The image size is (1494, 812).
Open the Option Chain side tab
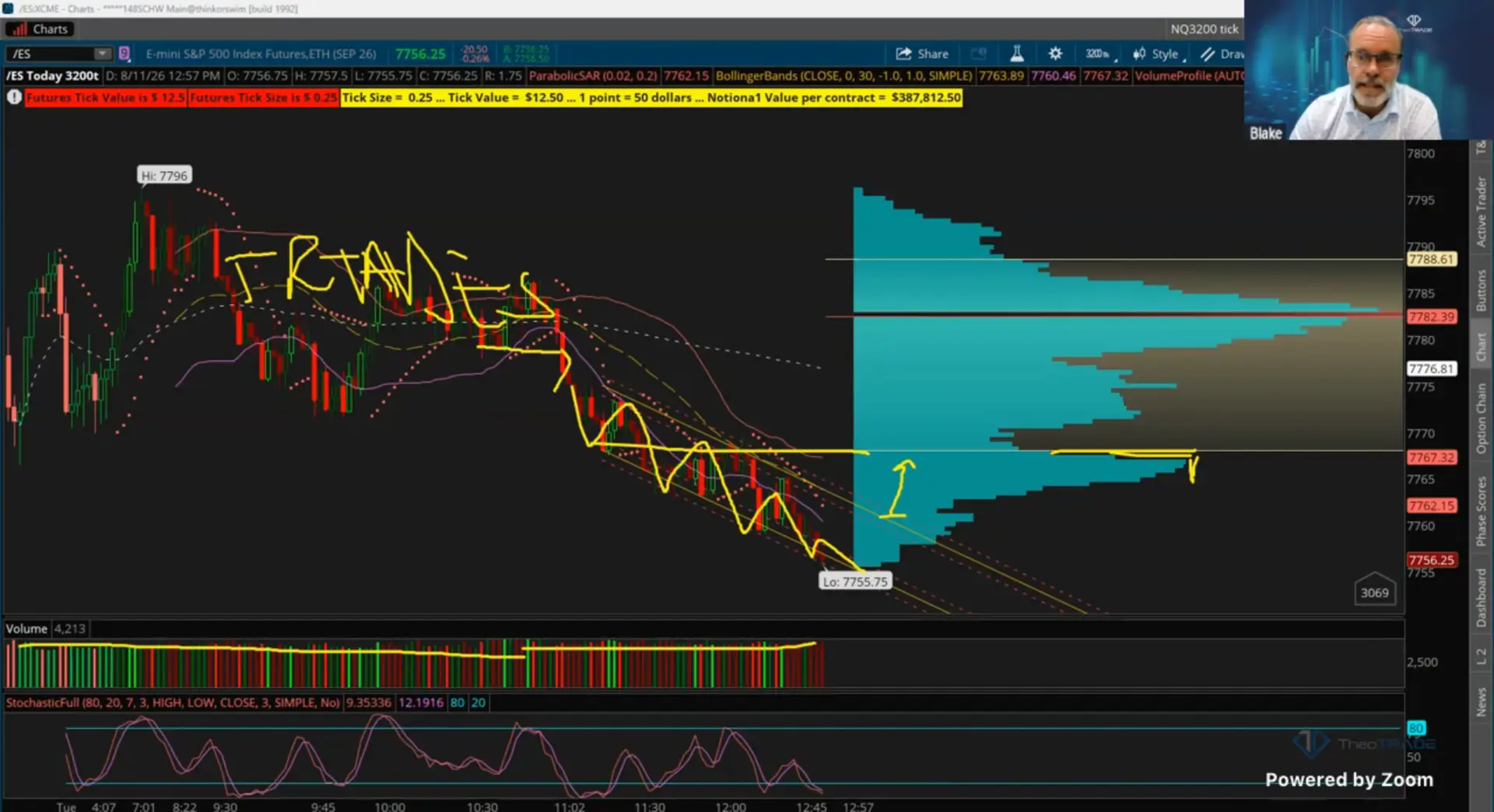pos(1481,418)
